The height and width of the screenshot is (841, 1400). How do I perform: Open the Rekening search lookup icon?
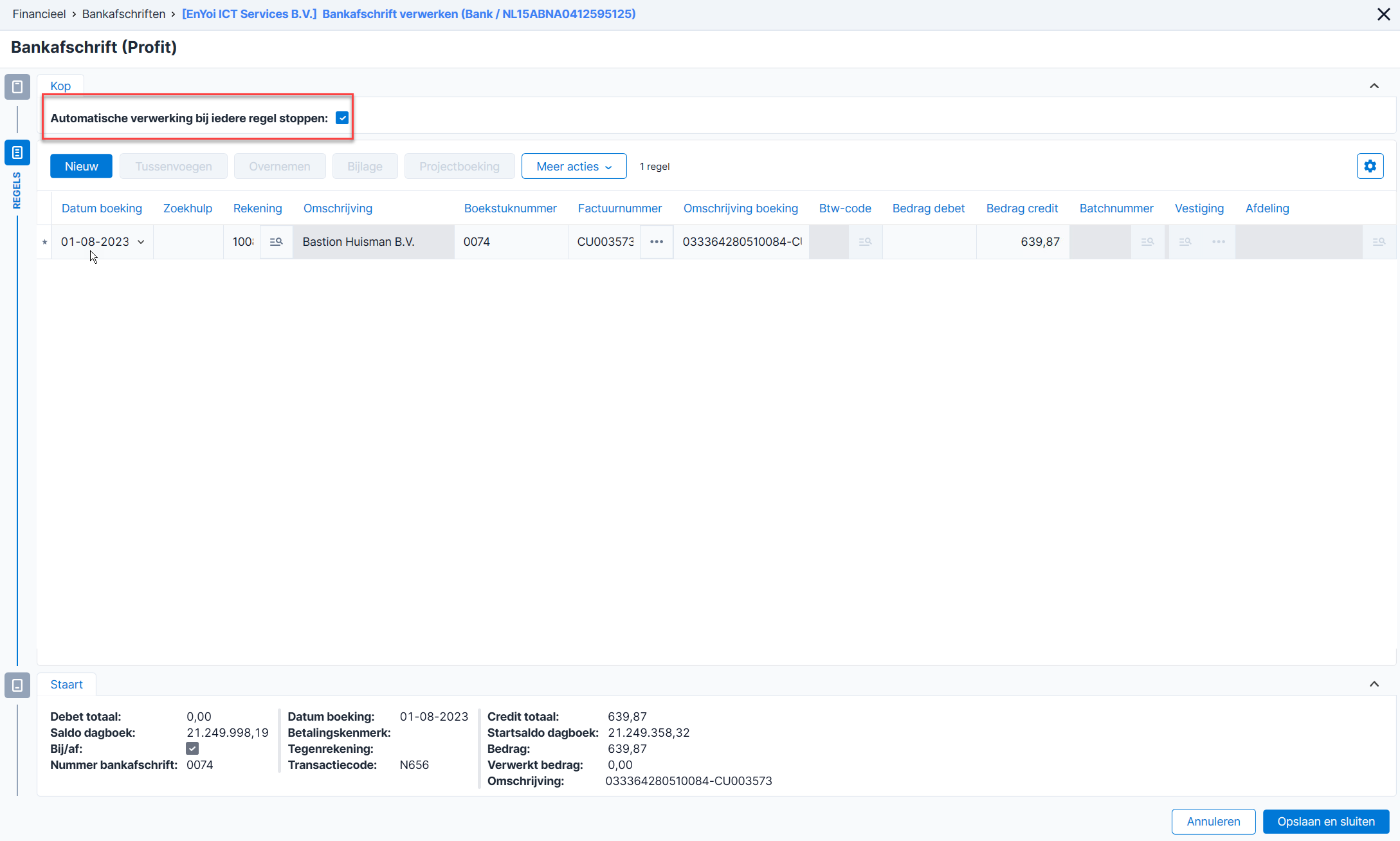[x=276, y=242]
